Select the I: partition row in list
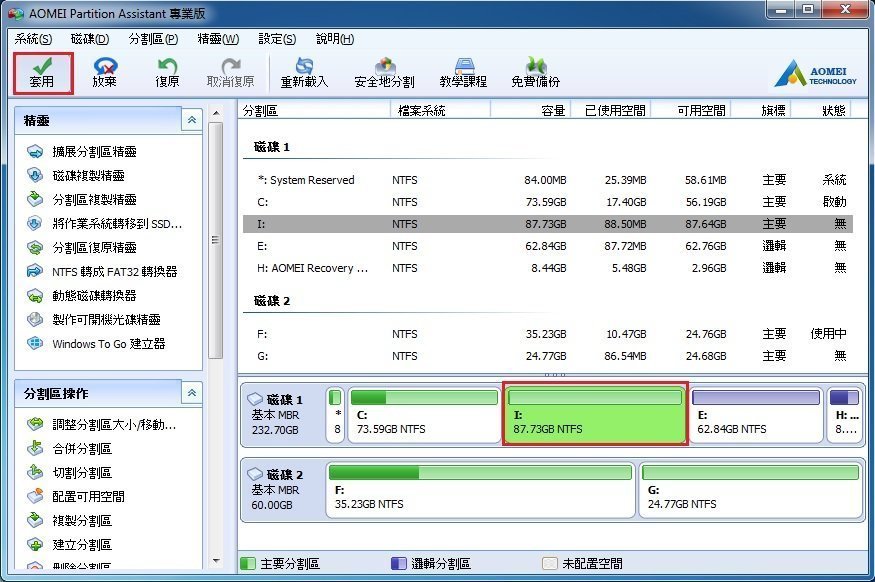Viewport: 875px width, 582px height. pos(547,224)
